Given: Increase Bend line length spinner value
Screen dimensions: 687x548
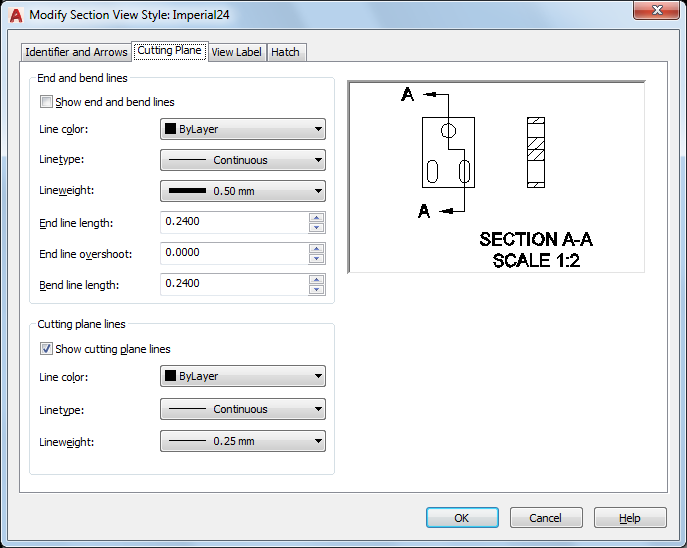Looking at the screenshot, I should tap(317, 279).
